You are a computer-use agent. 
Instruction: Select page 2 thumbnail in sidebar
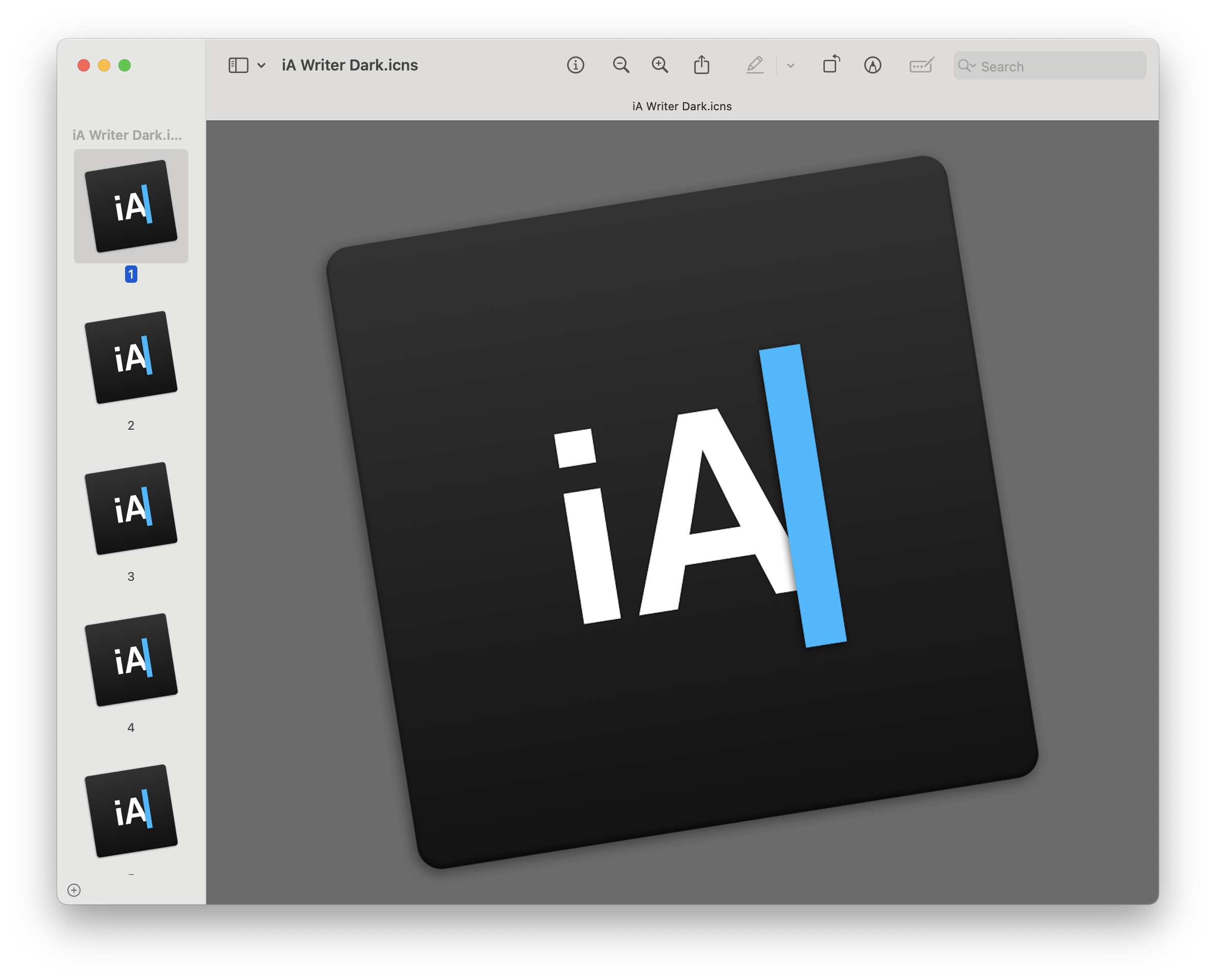pyautogui.click(x=131, y=357)
